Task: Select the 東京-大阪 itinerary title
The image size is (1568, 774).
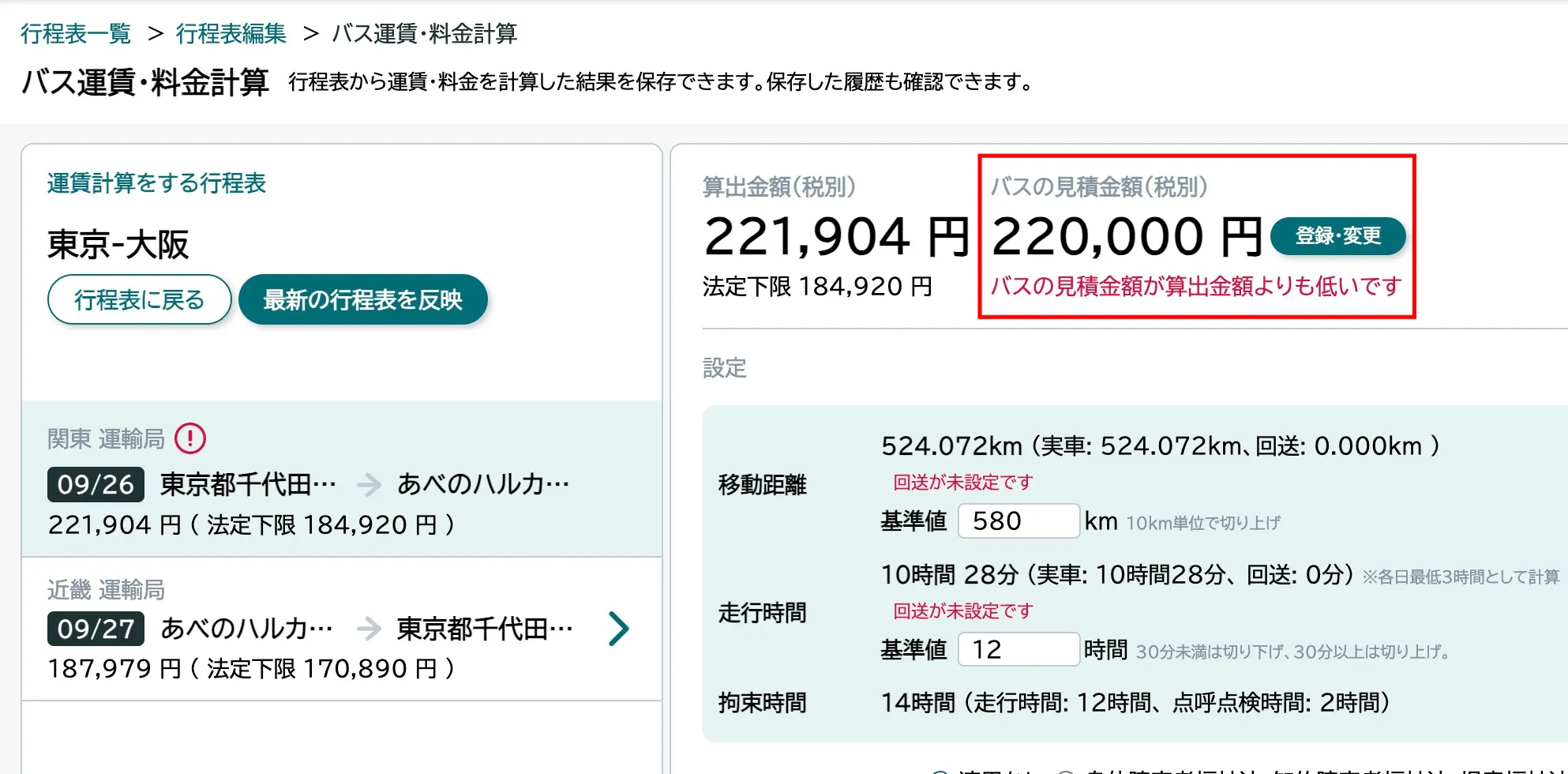Action: pyautogui.click(x=117, y=243)
